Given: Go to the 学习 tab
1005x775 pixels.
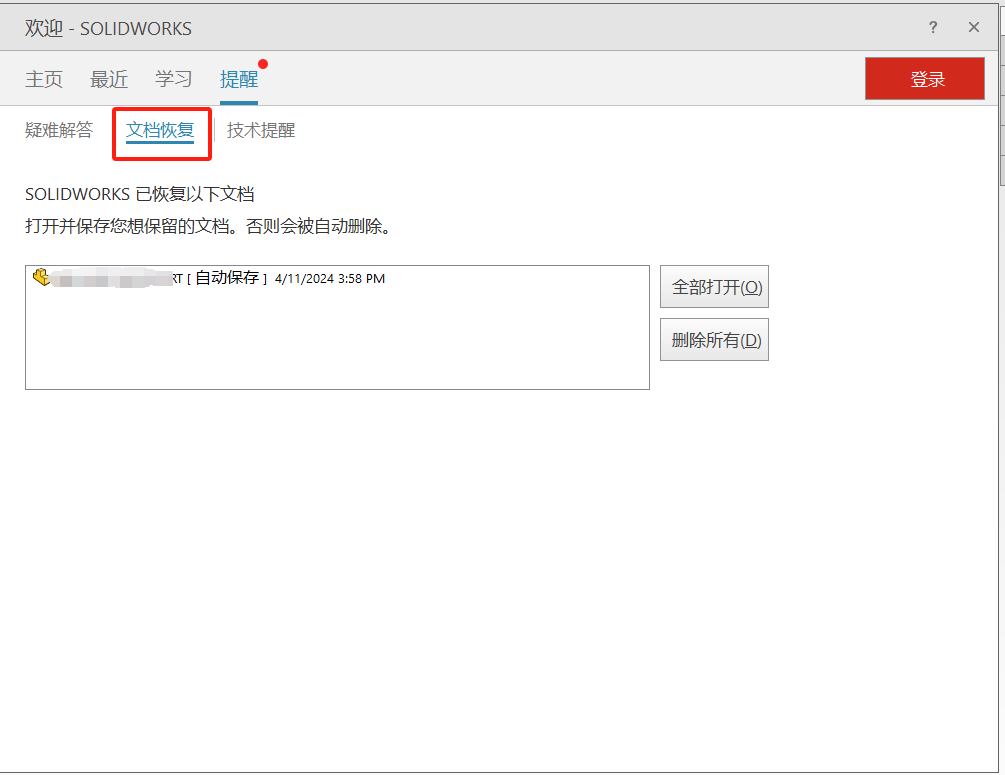Looking at the screenshot, I should [174, 80].
